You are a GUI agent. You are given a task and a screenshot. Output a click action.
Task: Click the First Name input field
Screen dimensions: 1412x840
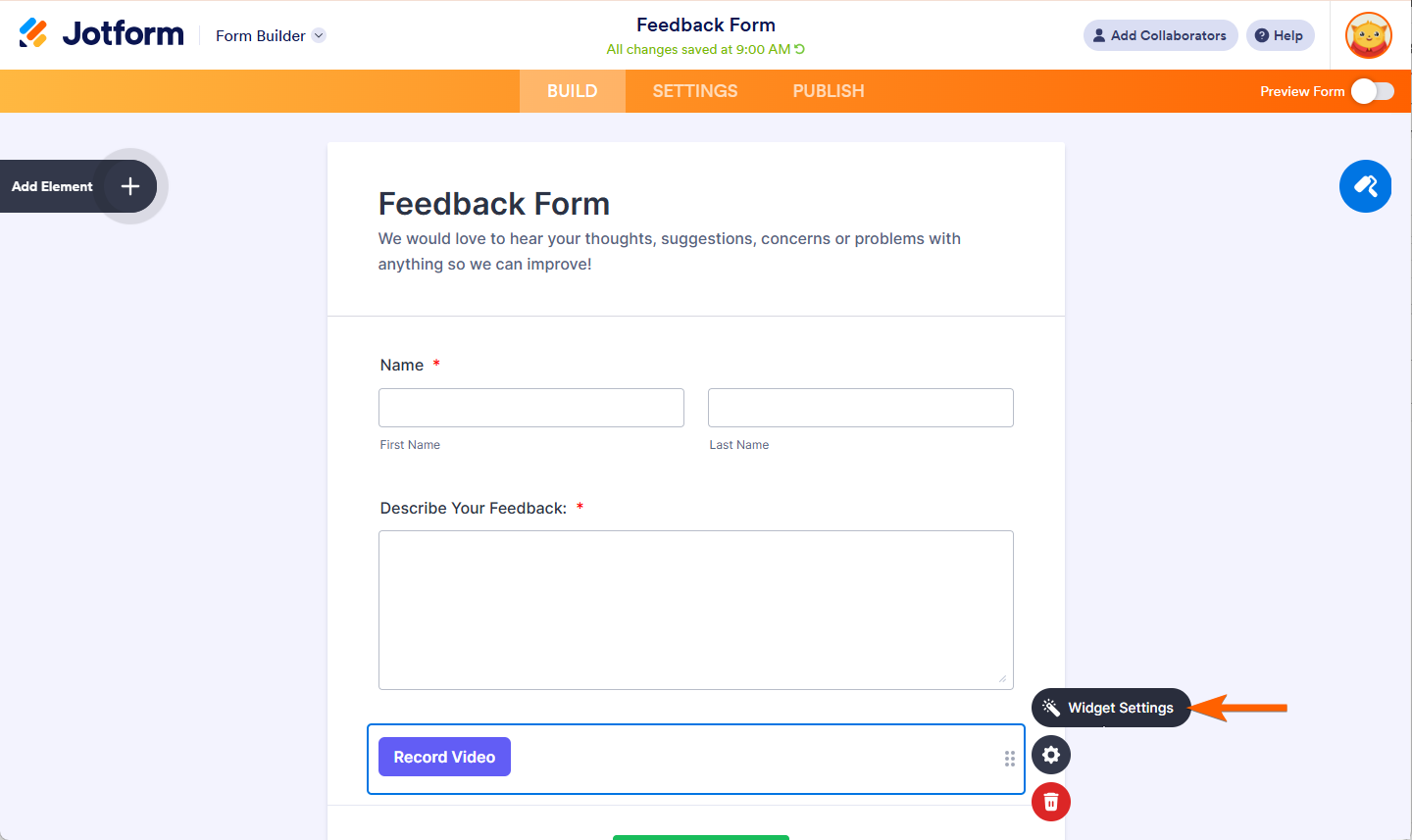(x=531, y=408)
